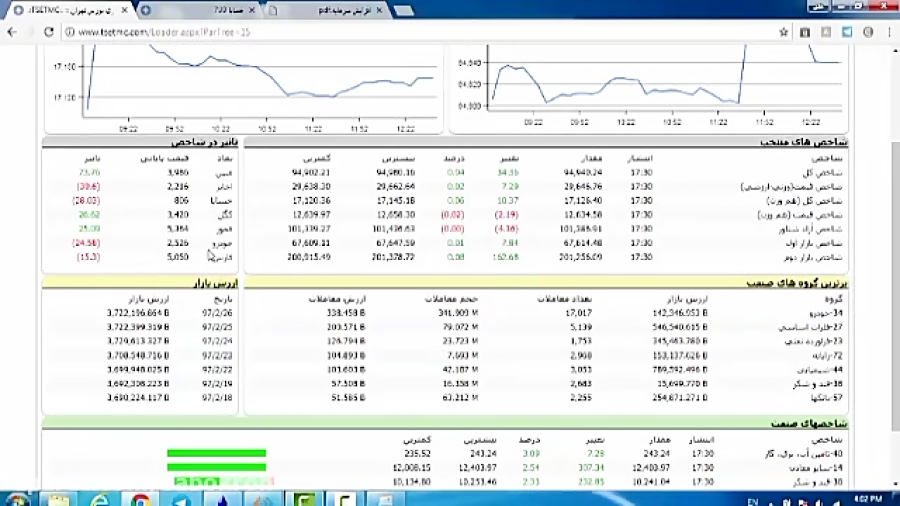900x506 pixels.
Task: Click the round grey extension icon
Action: 868,32
